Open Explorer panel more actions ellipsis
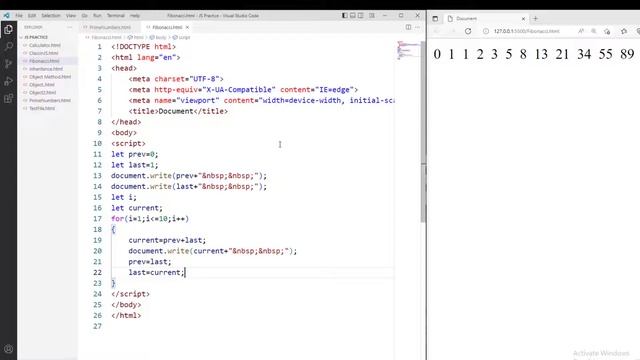640x360 pixels. [x=69, y=27]
